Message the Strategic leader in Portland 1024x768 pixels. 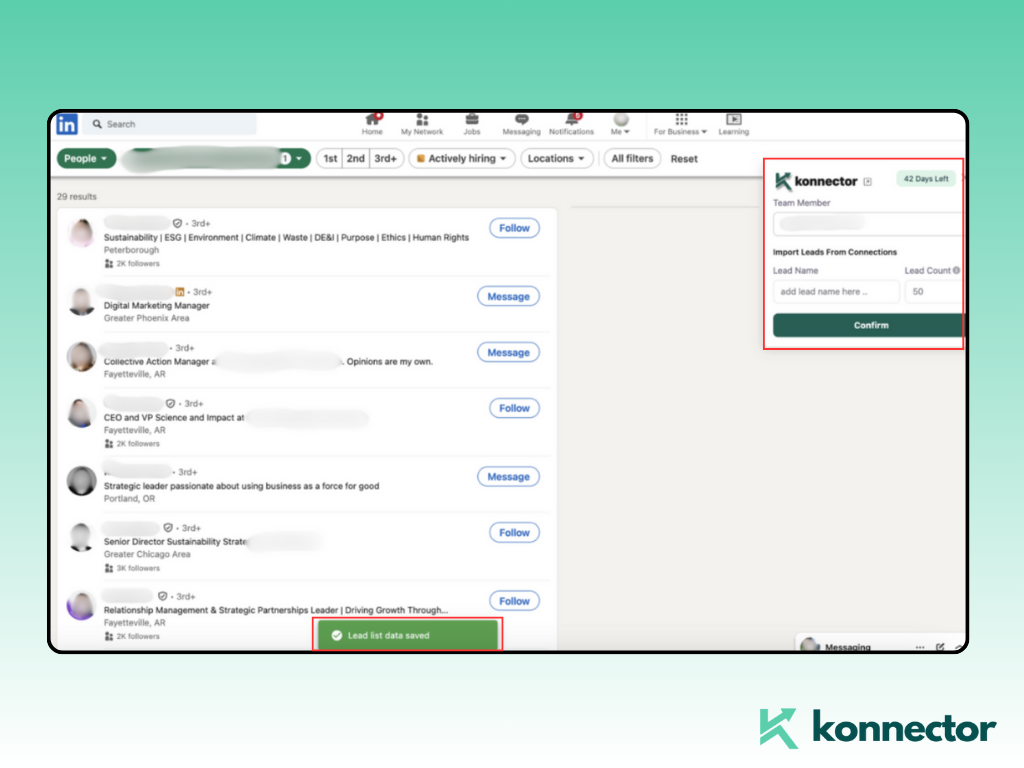[508, 477]
